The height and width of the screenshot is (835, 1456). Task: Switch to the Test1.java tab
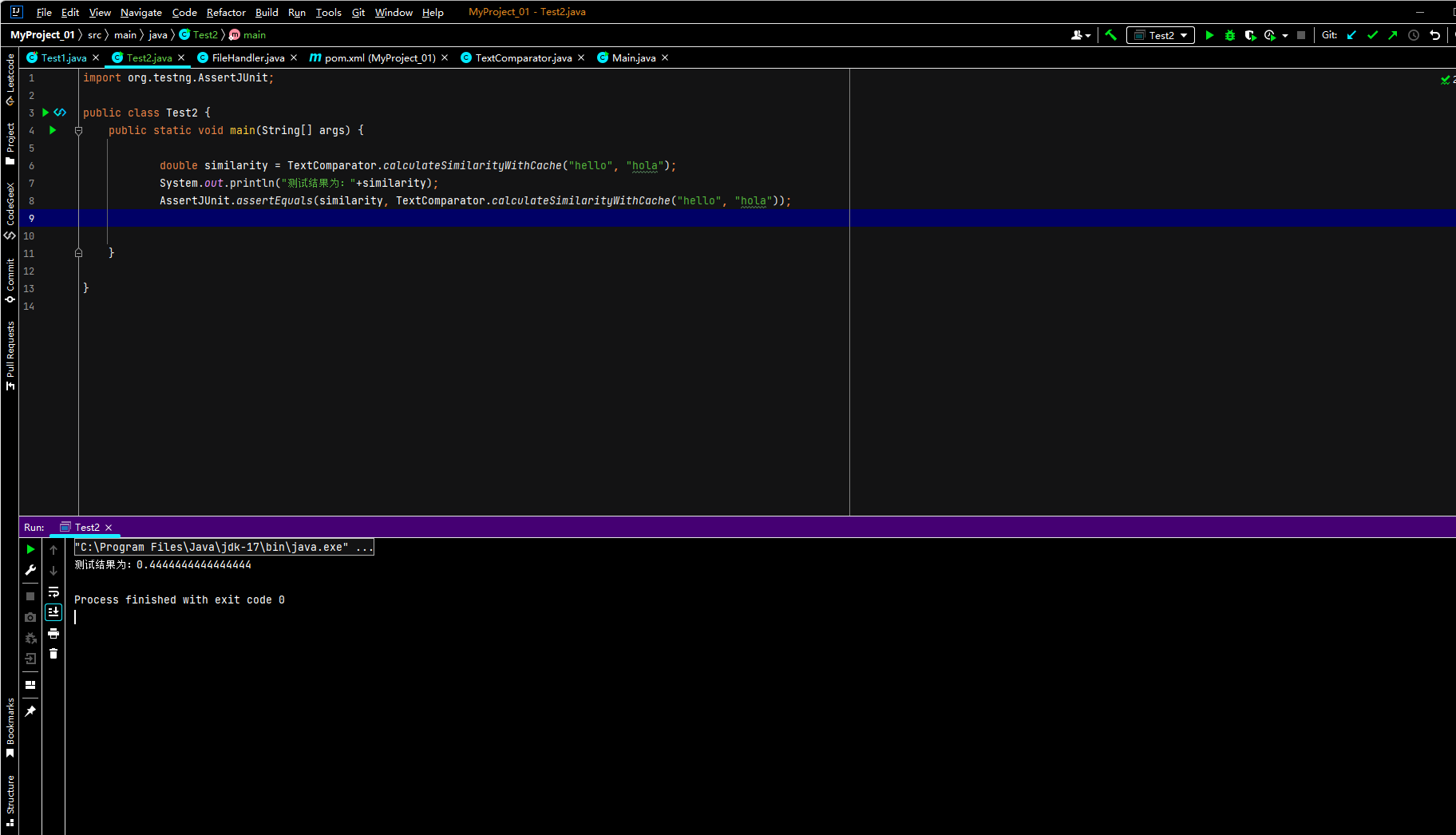pyautogui.click(x=63, y=57)
